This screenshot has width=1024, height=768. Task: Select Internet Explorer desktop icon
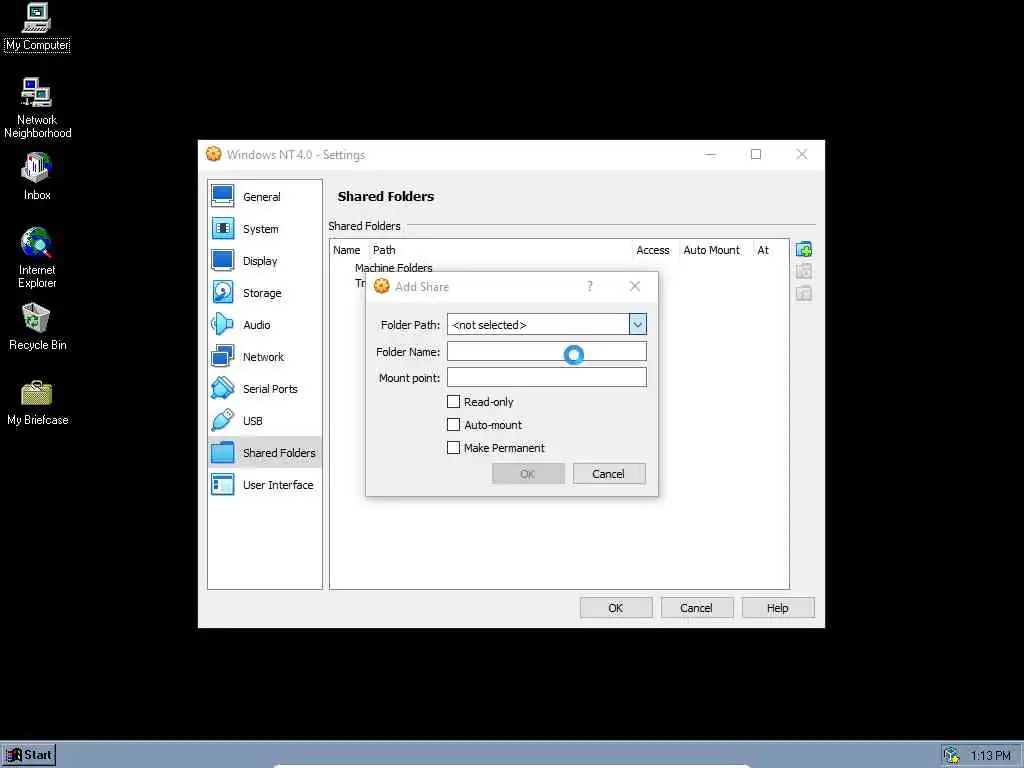(x=37, y=258)
